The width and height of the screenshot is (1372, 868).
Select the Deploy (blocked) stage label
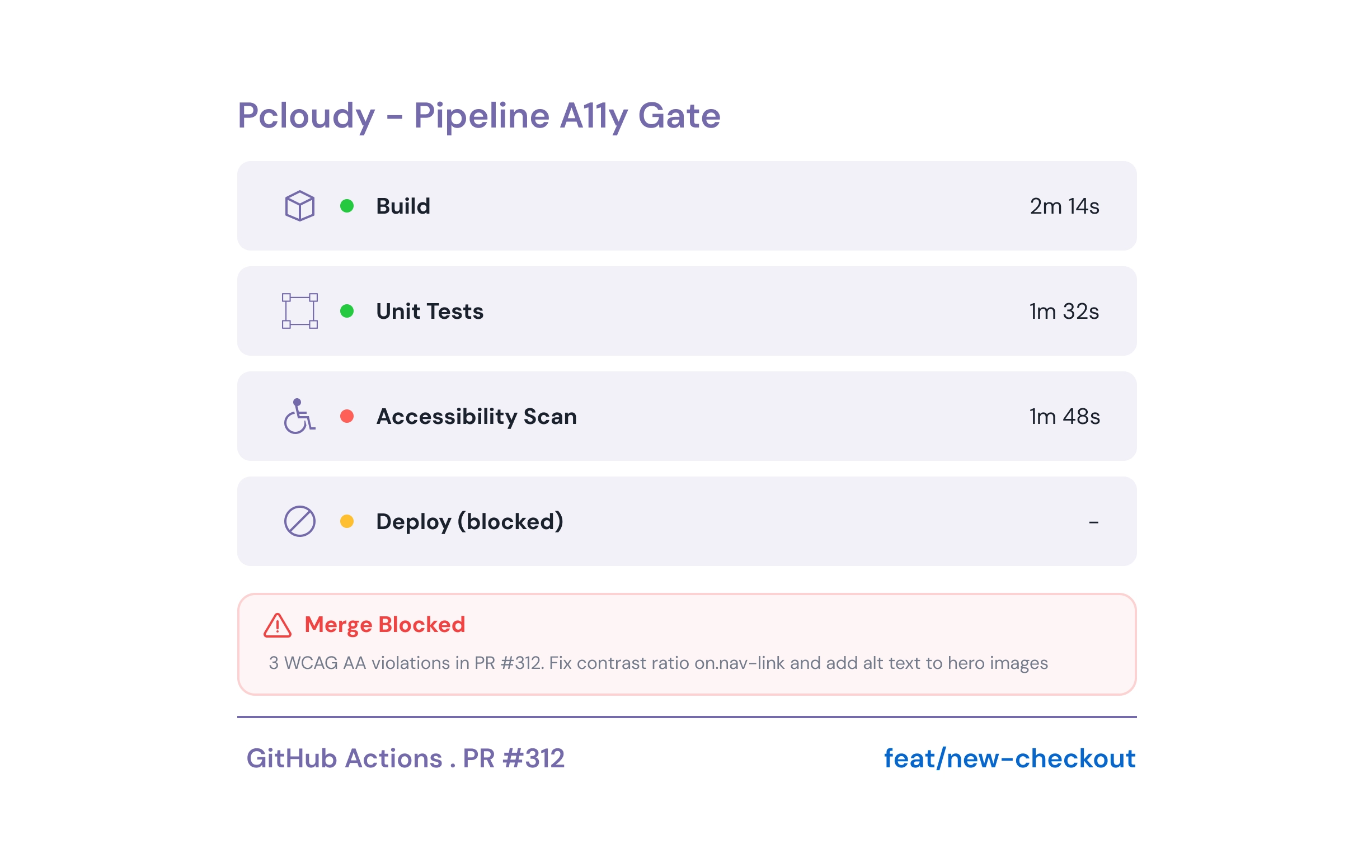tap(469, 522)
